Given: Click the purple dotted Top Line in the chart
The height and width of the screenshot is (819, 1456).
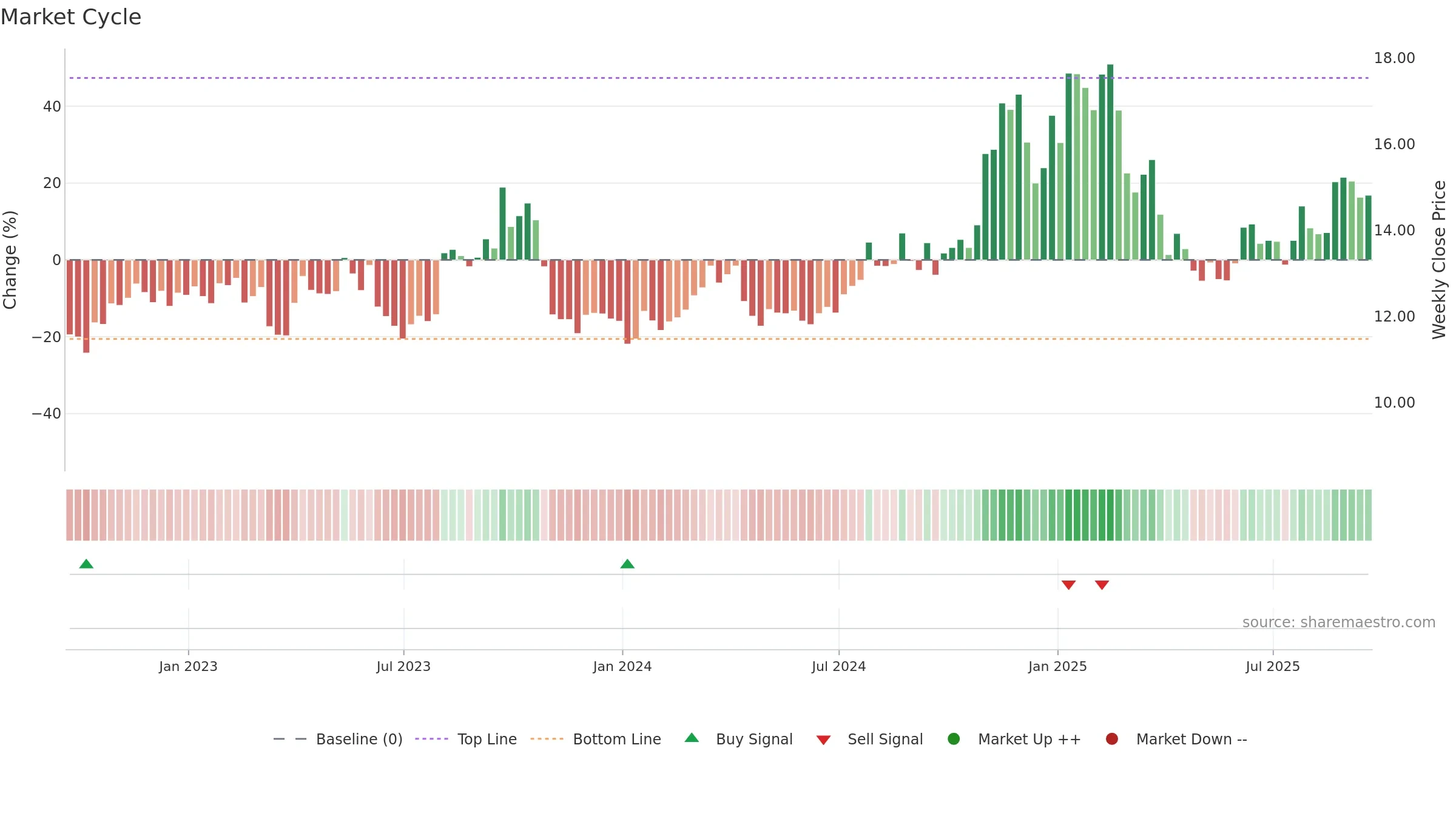Looking at the screenshot, I should pyautogui.click(x=719, y=78).
